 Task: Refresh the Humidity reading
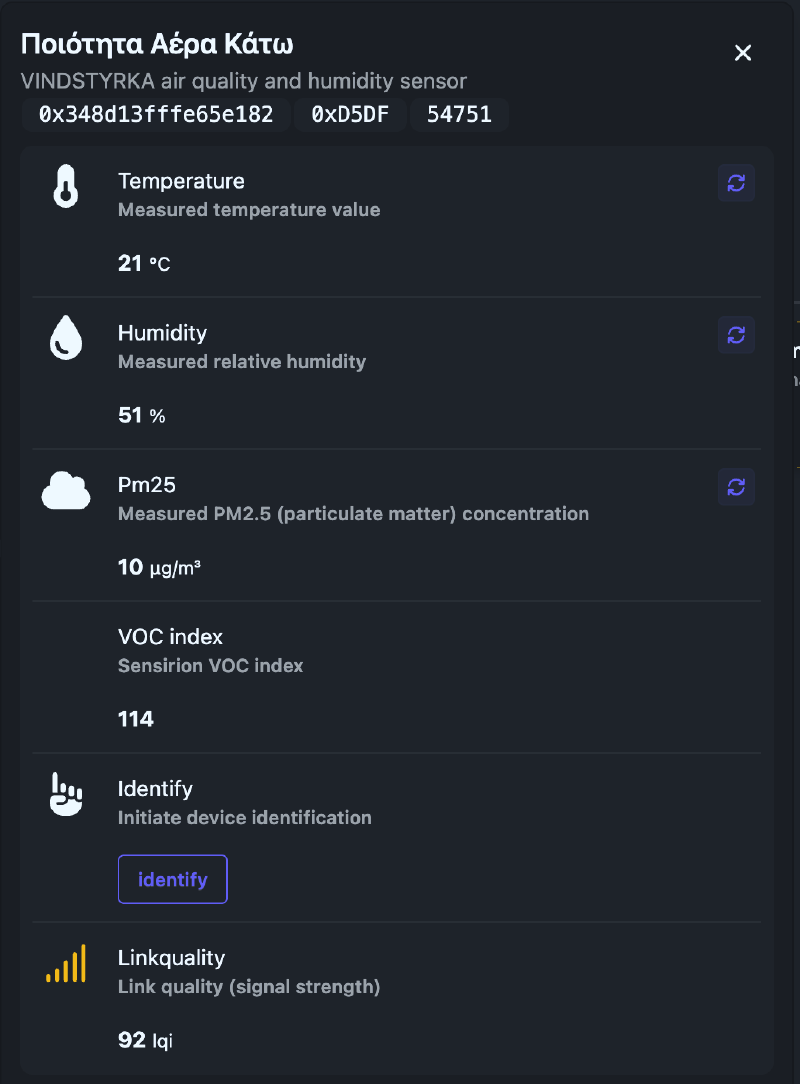click(736, 335)
